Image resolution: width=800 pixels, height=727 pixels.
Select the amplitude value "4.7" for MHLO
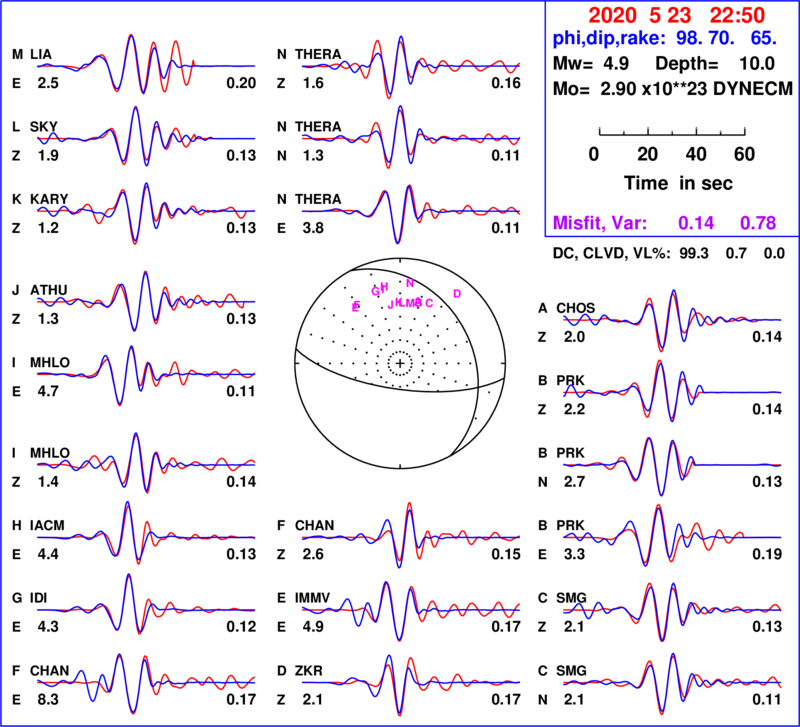click(48, 391)
